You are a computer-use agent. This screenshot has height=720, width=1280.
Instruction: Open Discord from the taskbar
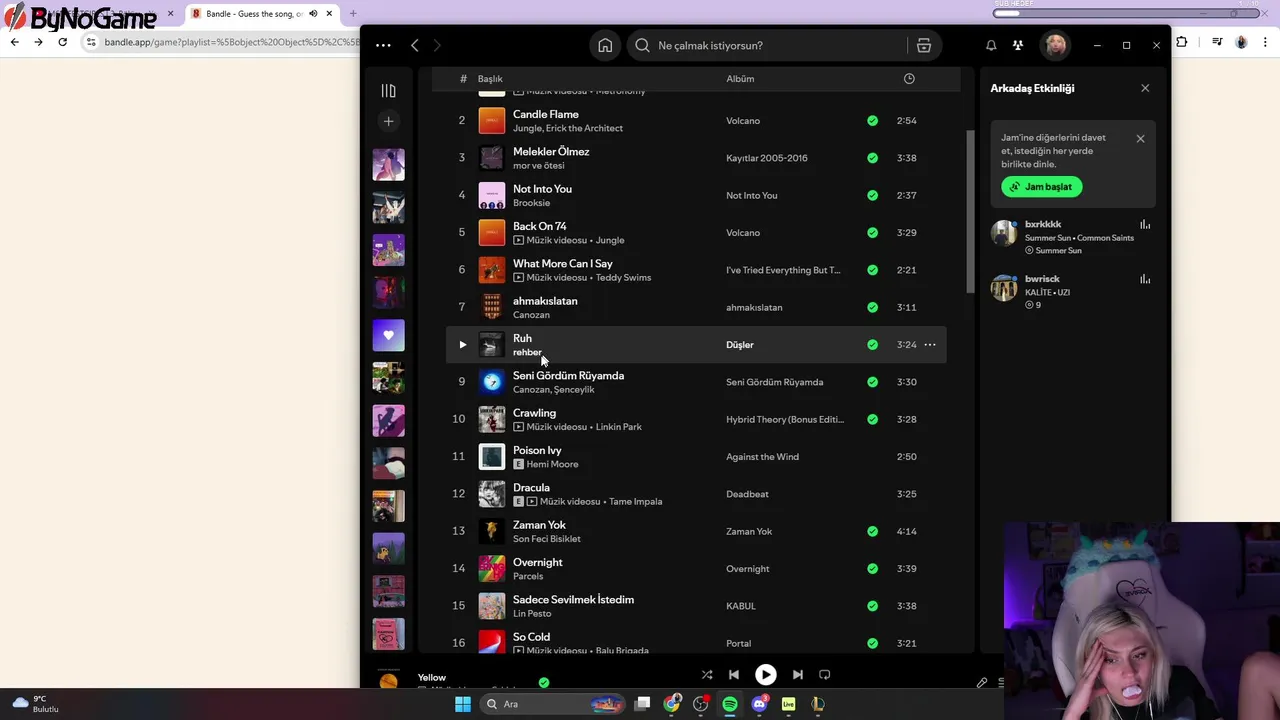tap(759, 704)
